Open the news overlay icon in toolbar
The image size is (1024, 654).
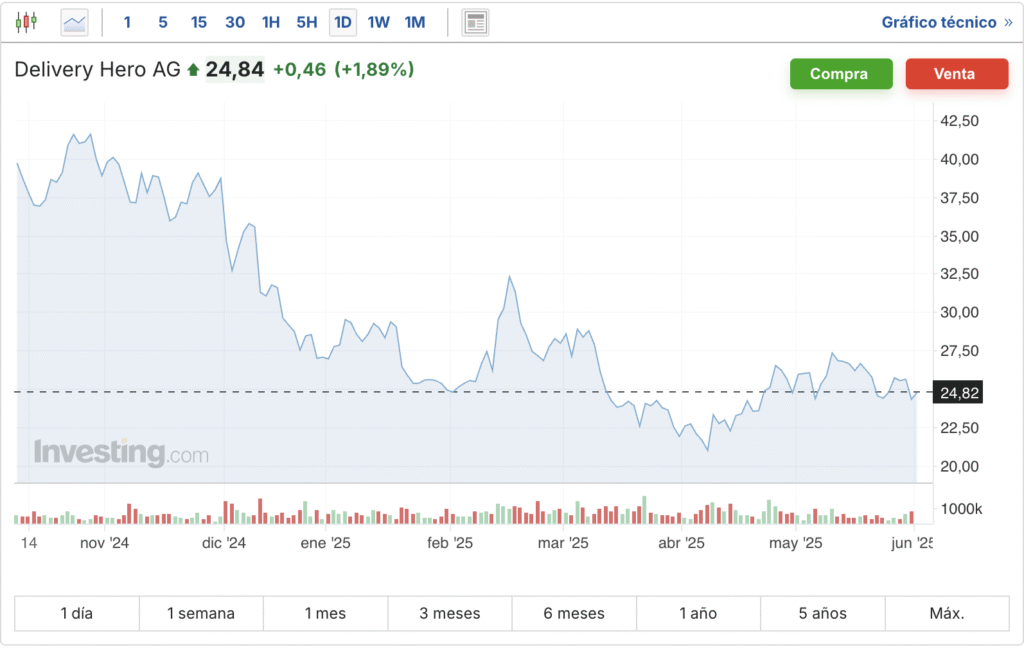point(475,23)
